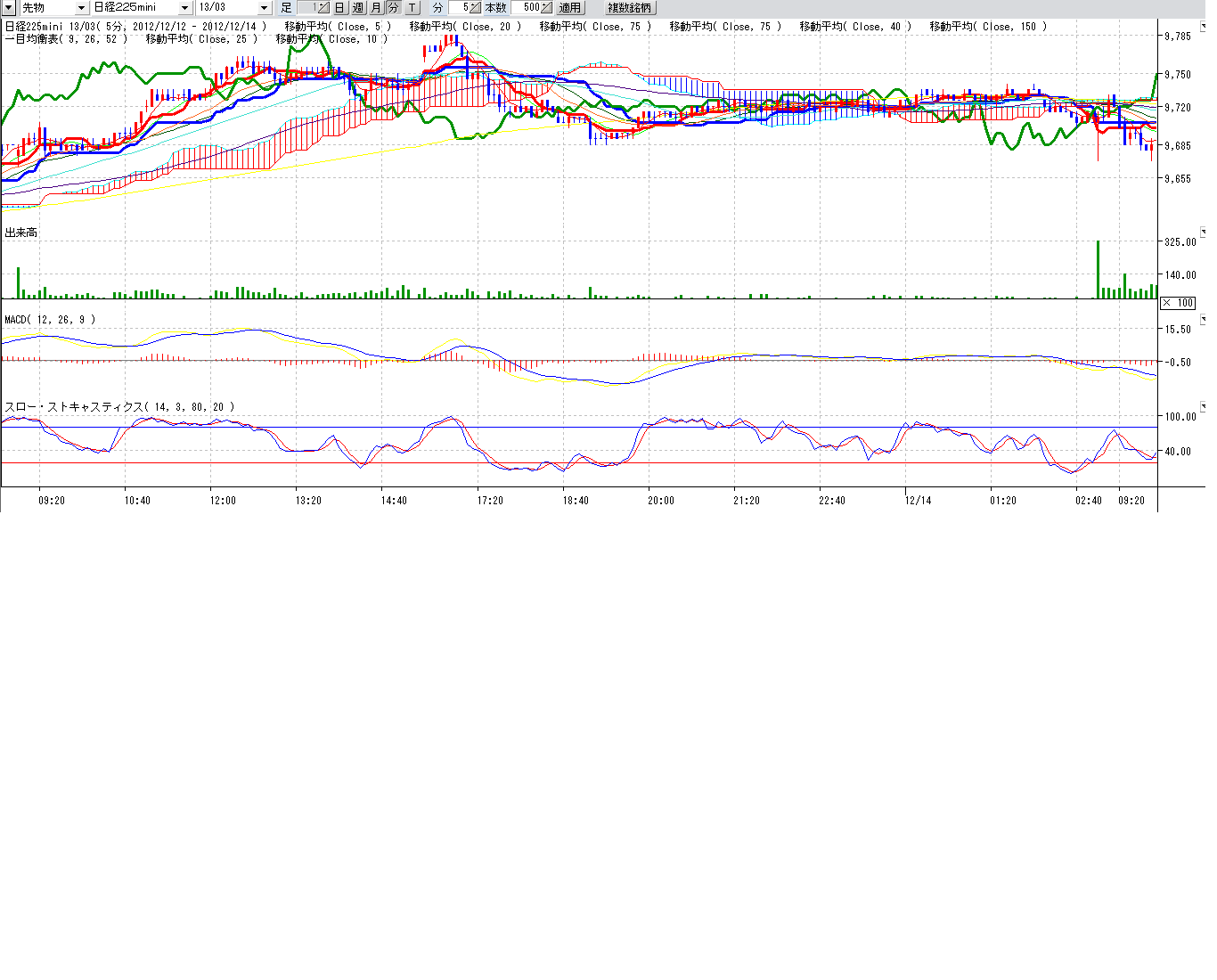
Task: Click the 足 bar count spinner
Action: pos(323,8)
